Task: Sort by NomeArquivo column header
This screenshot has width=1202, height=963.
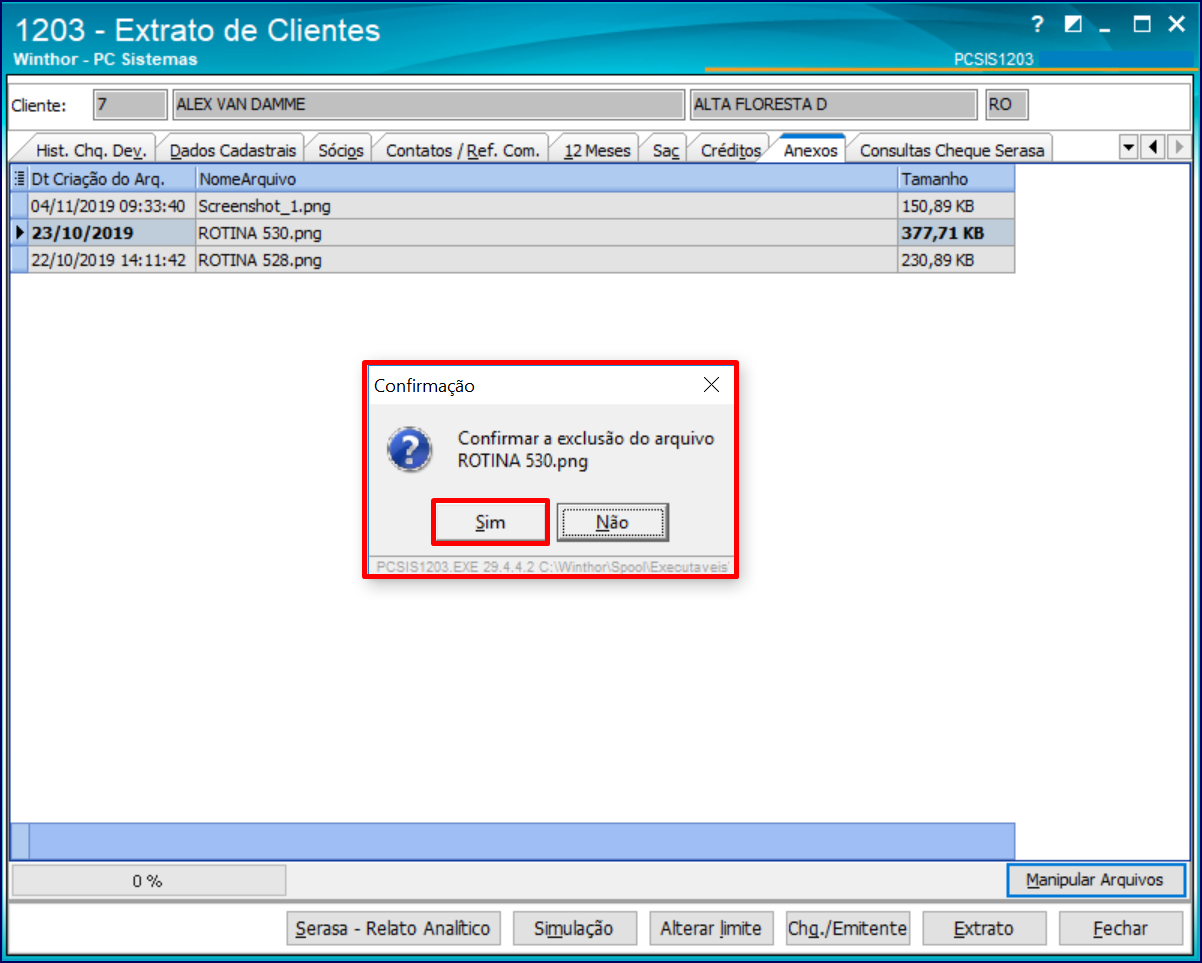Action: pos(546,179)
